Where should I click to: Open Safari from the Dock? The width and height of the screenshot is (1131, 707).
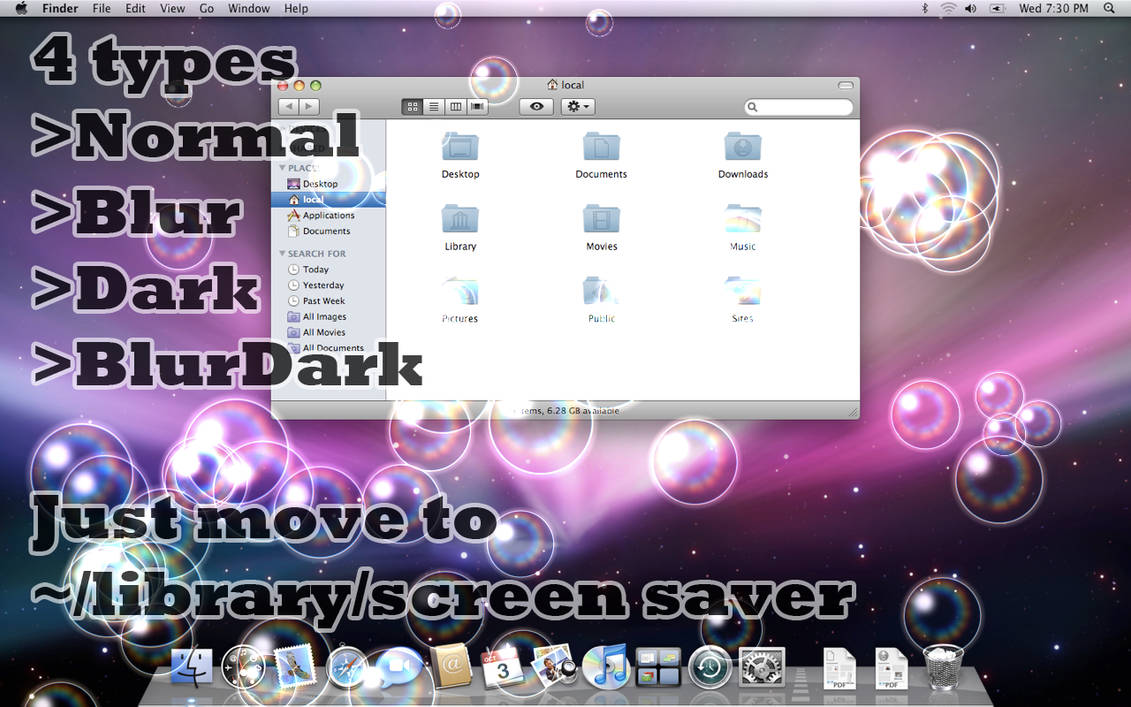(347, 668)
